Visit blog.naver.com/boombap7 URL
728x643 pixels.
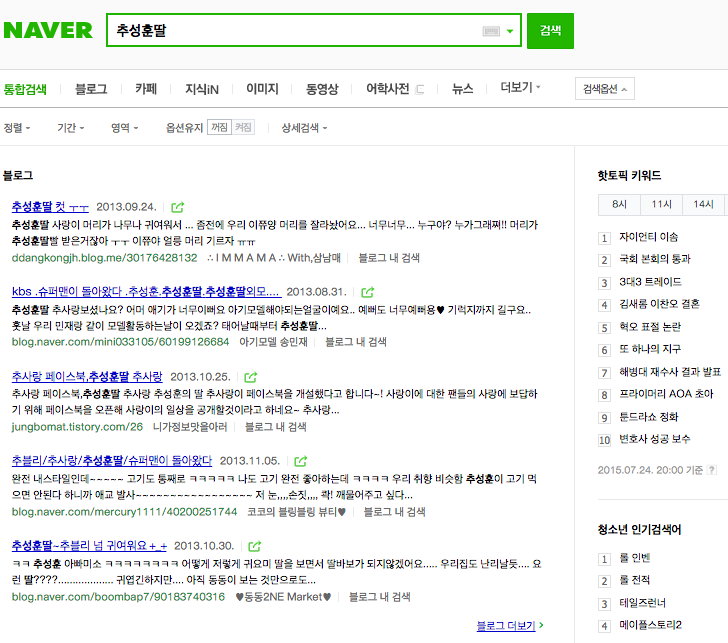[118, 597]
